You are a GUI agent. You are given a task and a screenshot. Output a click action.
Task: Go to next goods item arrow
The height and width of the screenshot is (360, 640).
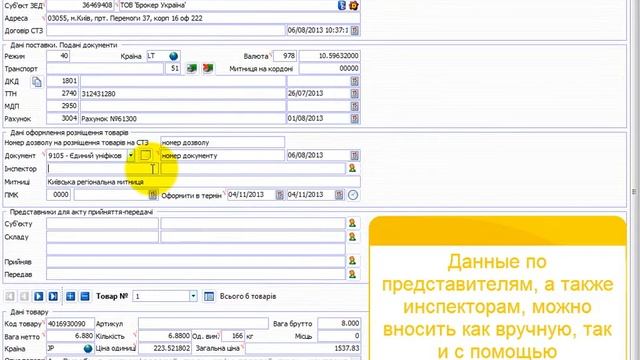click(39, 296)
